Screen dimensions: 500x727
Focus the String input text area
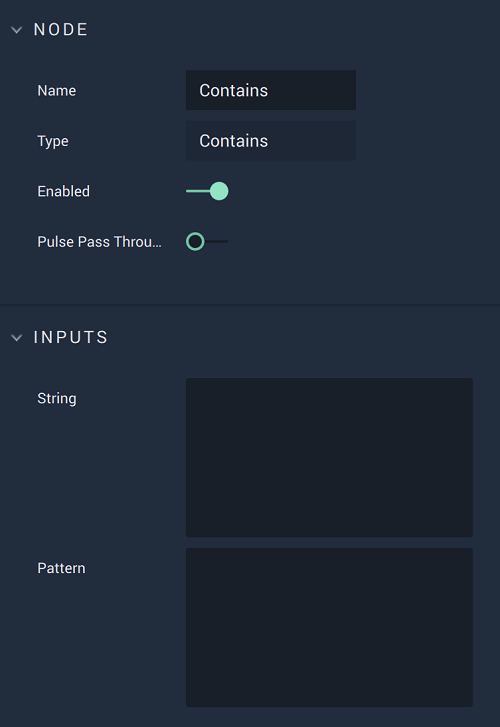pyautogui.click(x=329, y=458)
